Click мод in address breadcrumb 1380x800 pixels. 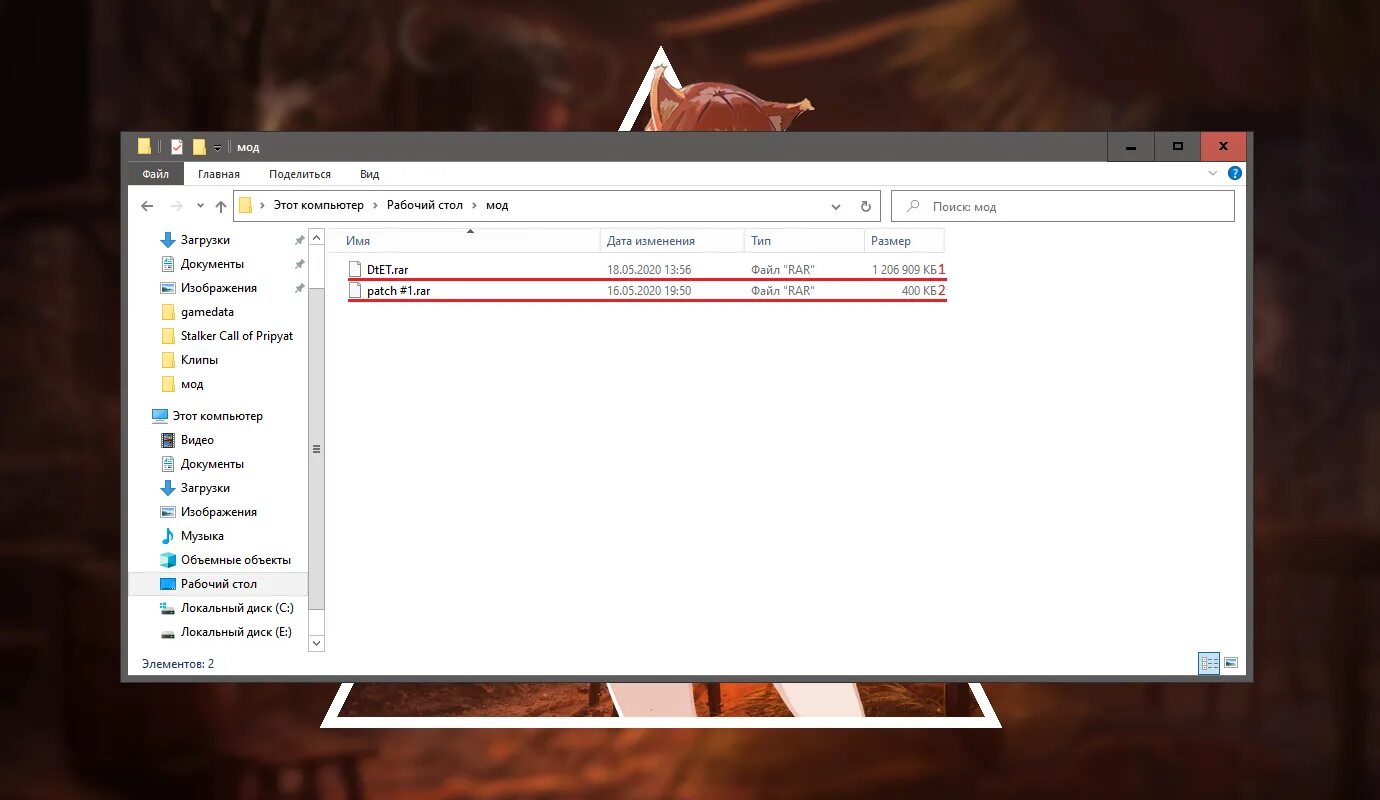(x=497, y=205)
